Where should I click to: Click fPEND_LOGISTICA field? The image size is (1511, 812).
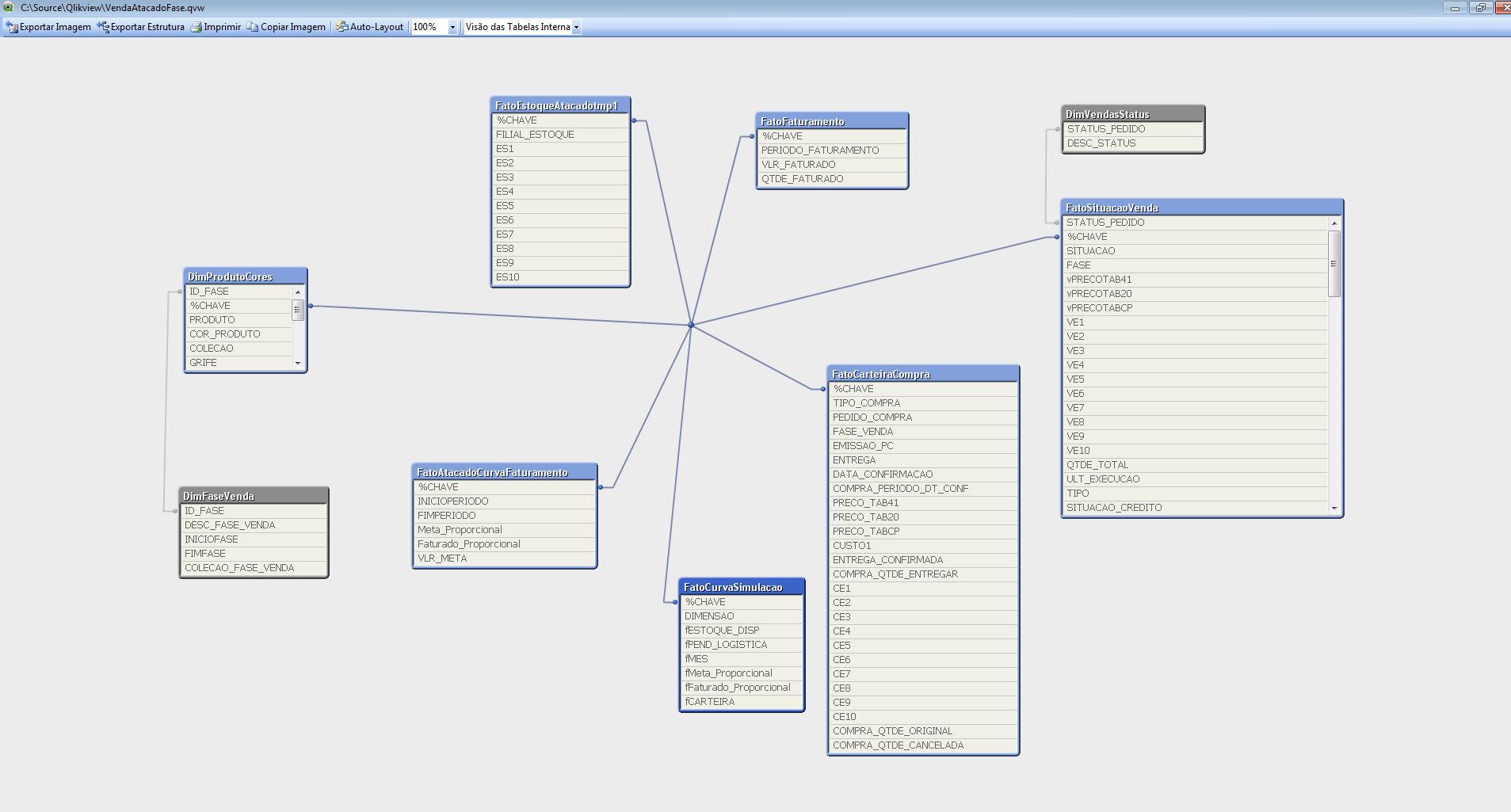pos(742,645)
